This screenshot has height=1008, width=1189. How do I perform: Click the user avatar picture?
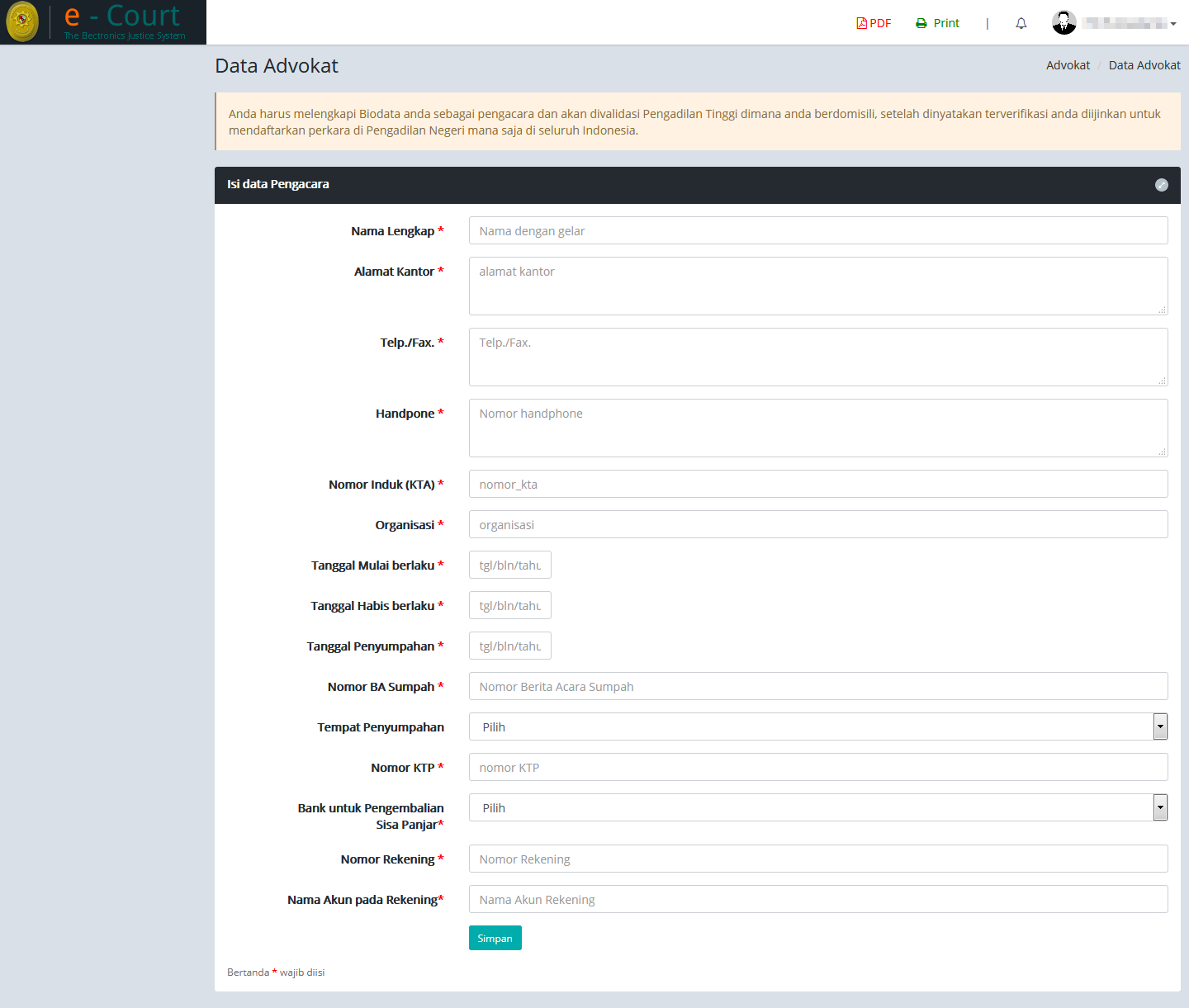[x=1064, y=23]
